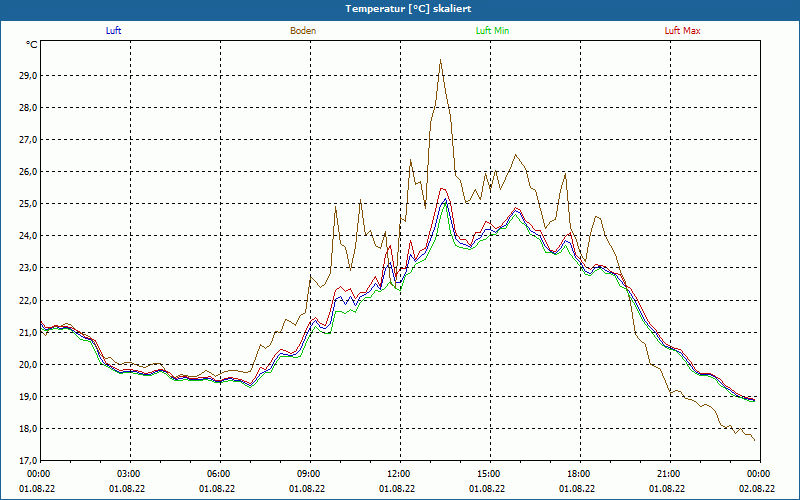Click the y-axis value 26,0

coord(28,172)
